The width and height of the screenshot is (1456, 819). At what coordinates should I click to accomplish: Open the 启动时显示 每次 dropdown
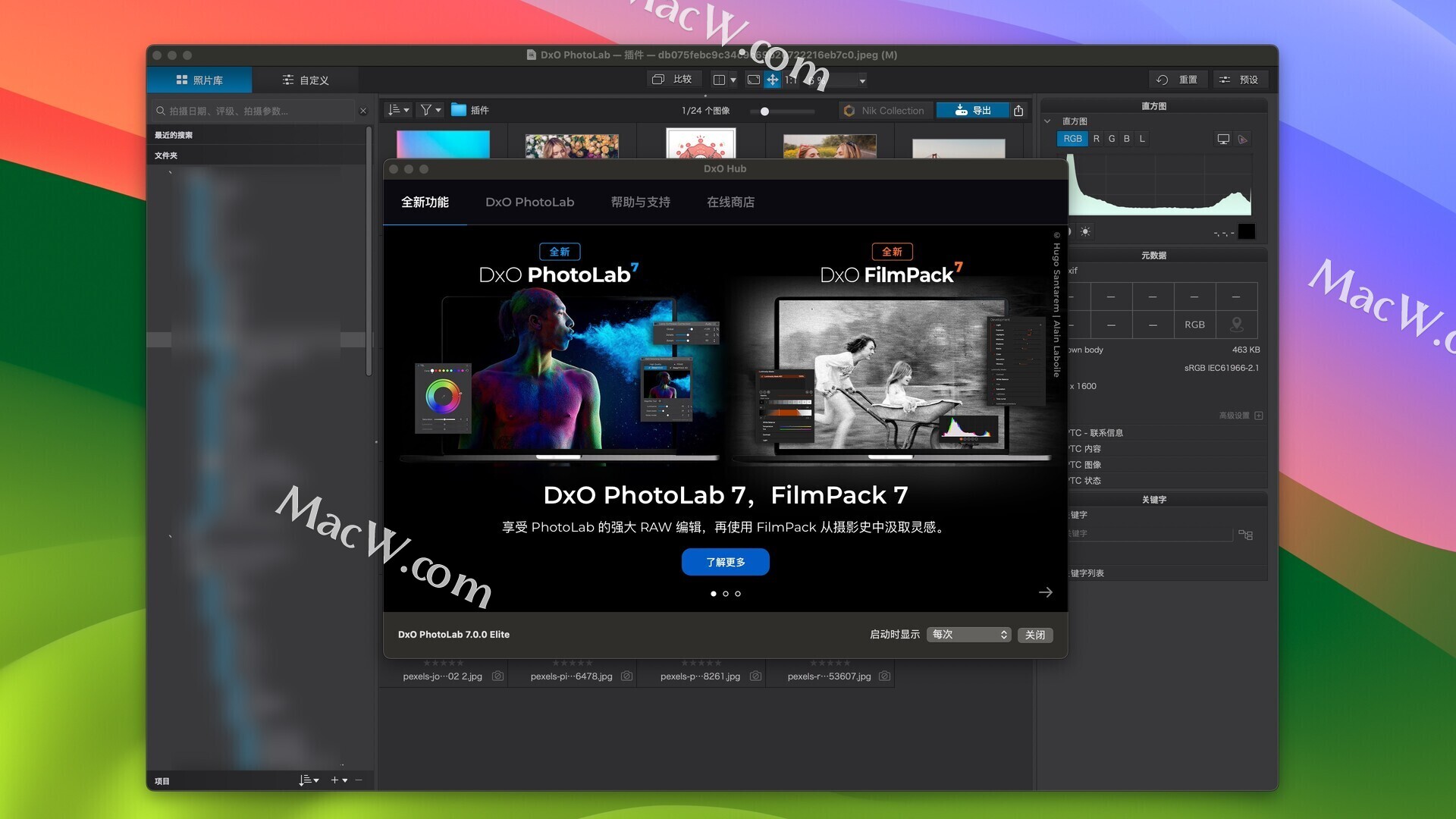coord(968,635)
